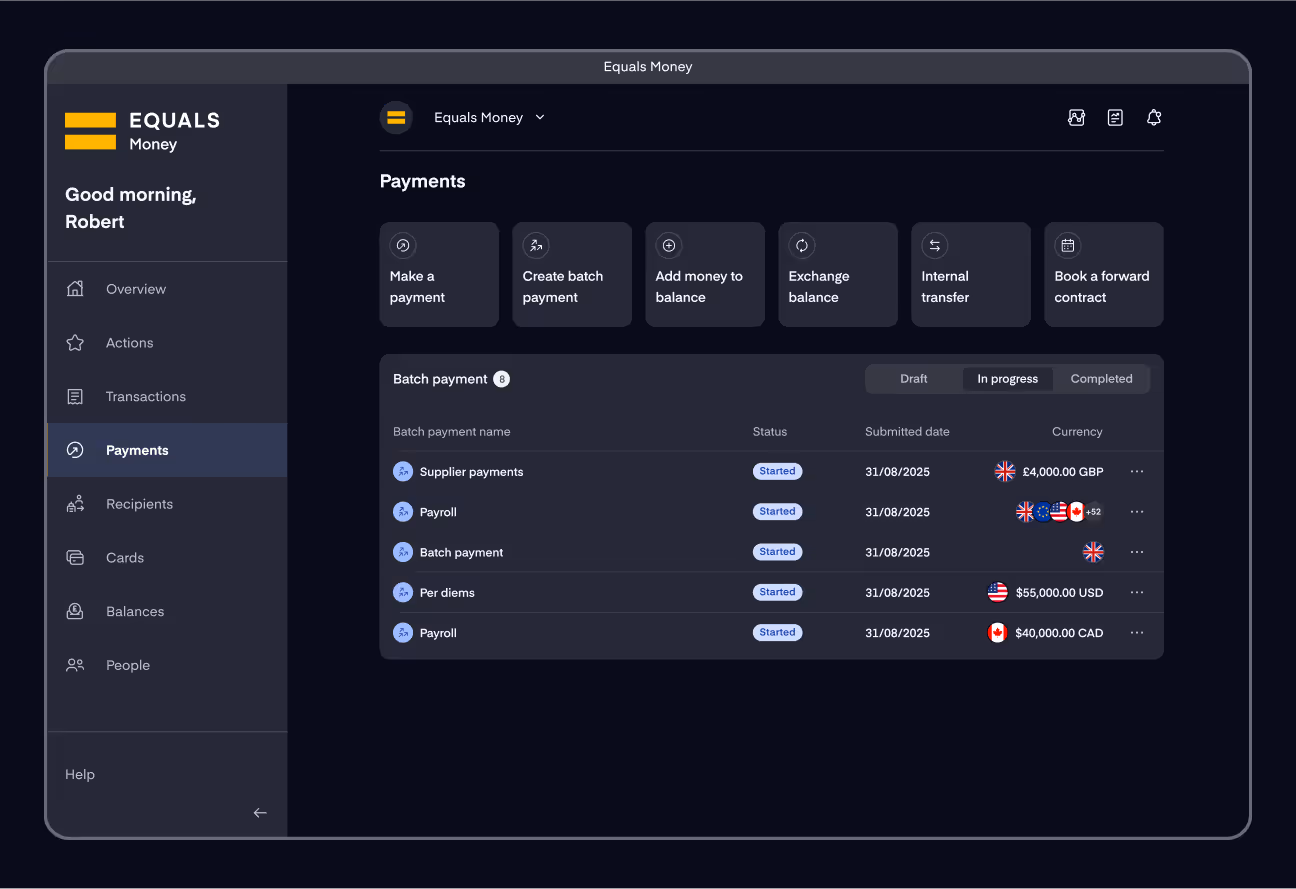Click the $40,000.00 CAD amount
Screen dimensions: 1296x889
click(x=1059, y=633)
